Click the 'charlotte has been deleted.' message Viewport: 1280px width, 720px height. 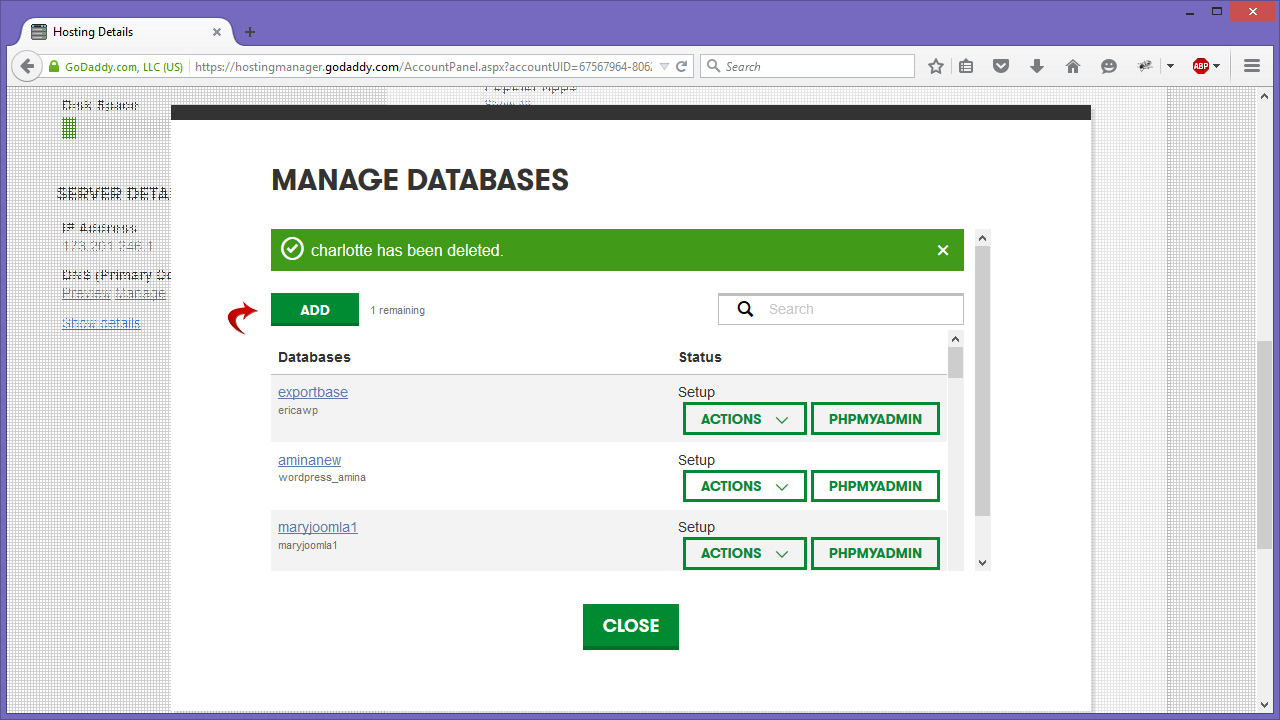(407, 250)
